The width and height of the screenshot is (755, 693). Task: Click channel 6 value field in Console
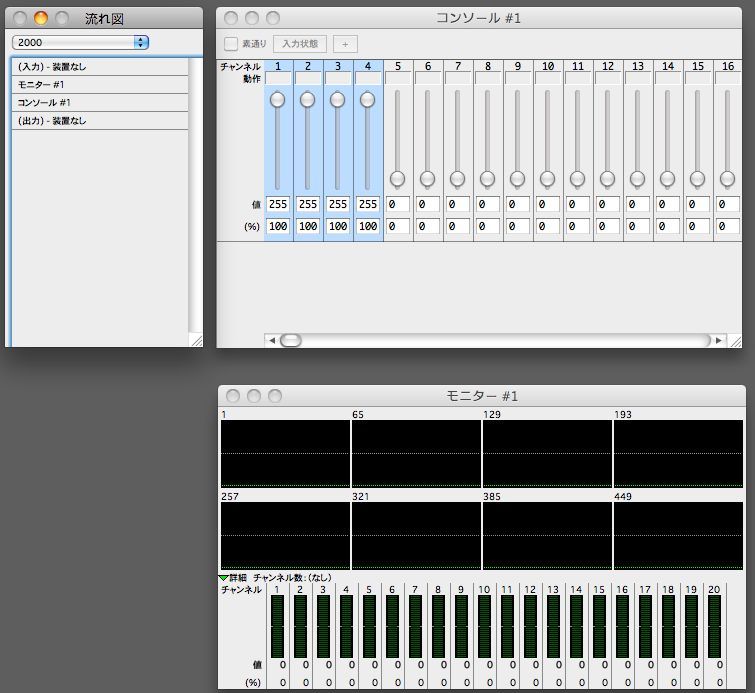pos(428,204)
